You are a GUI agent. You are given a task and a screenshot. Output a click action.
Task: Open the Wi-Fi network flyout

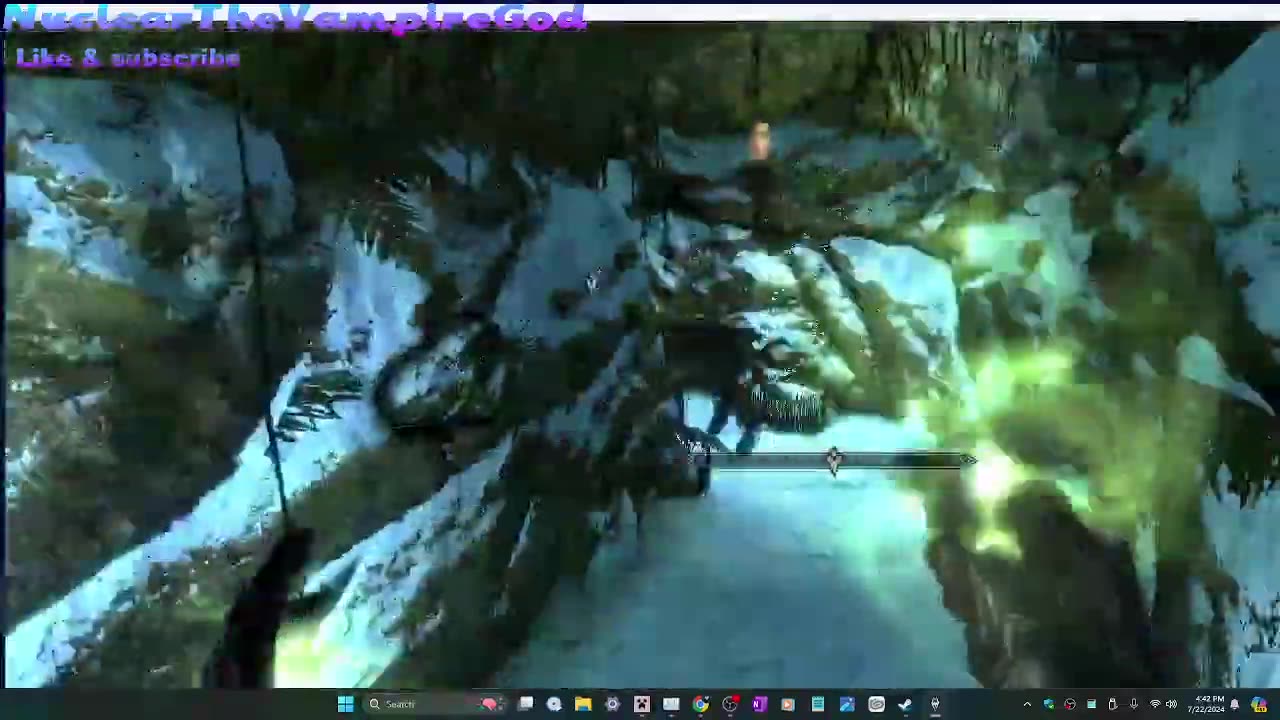click(1155, 704)
